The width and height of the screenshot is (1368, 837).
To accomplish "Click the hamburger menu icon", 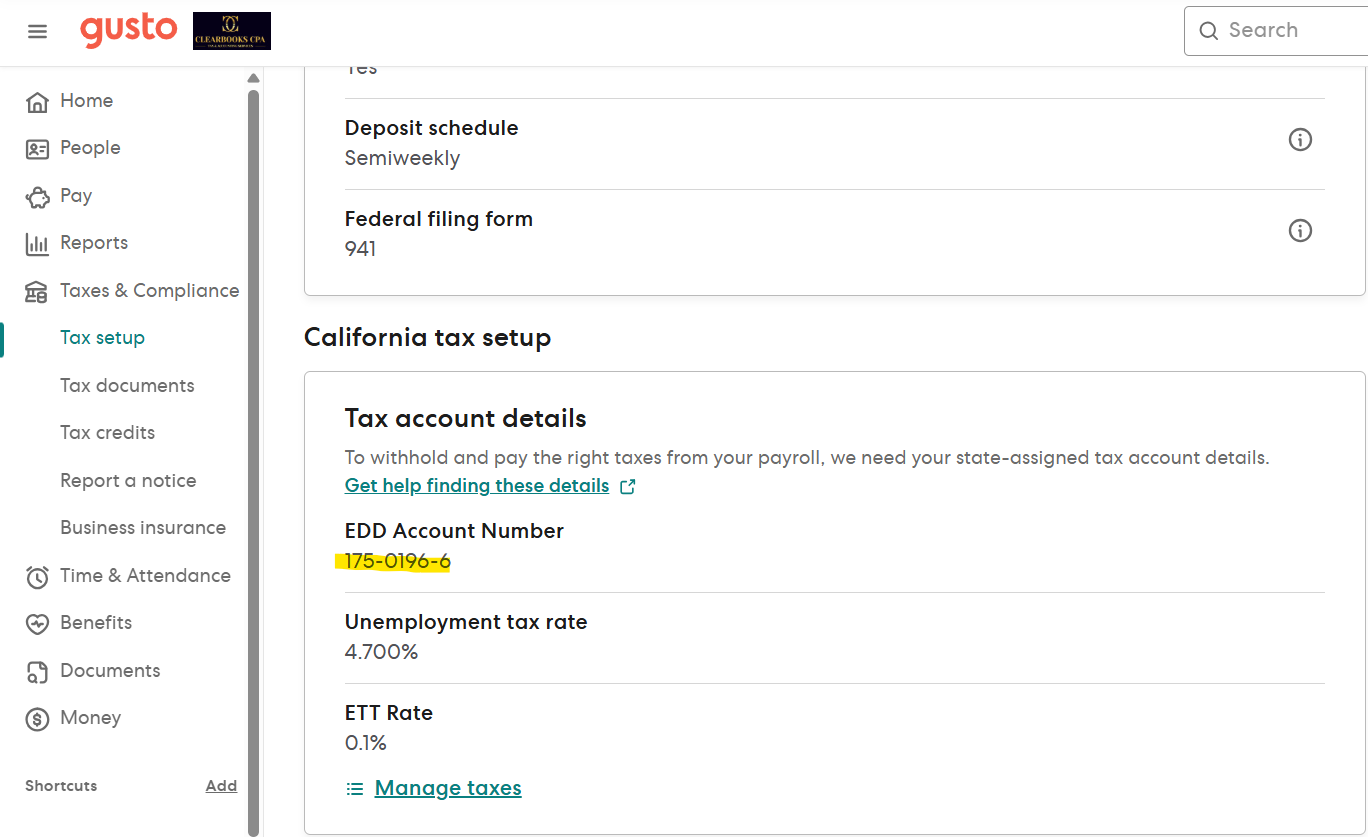I will (37, 31).
